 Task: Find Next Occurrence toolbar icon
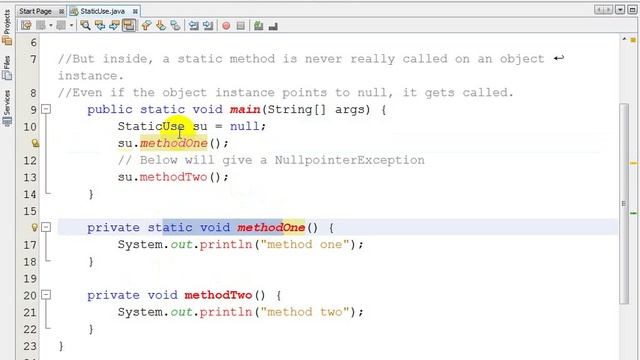(x=114, y=26)
